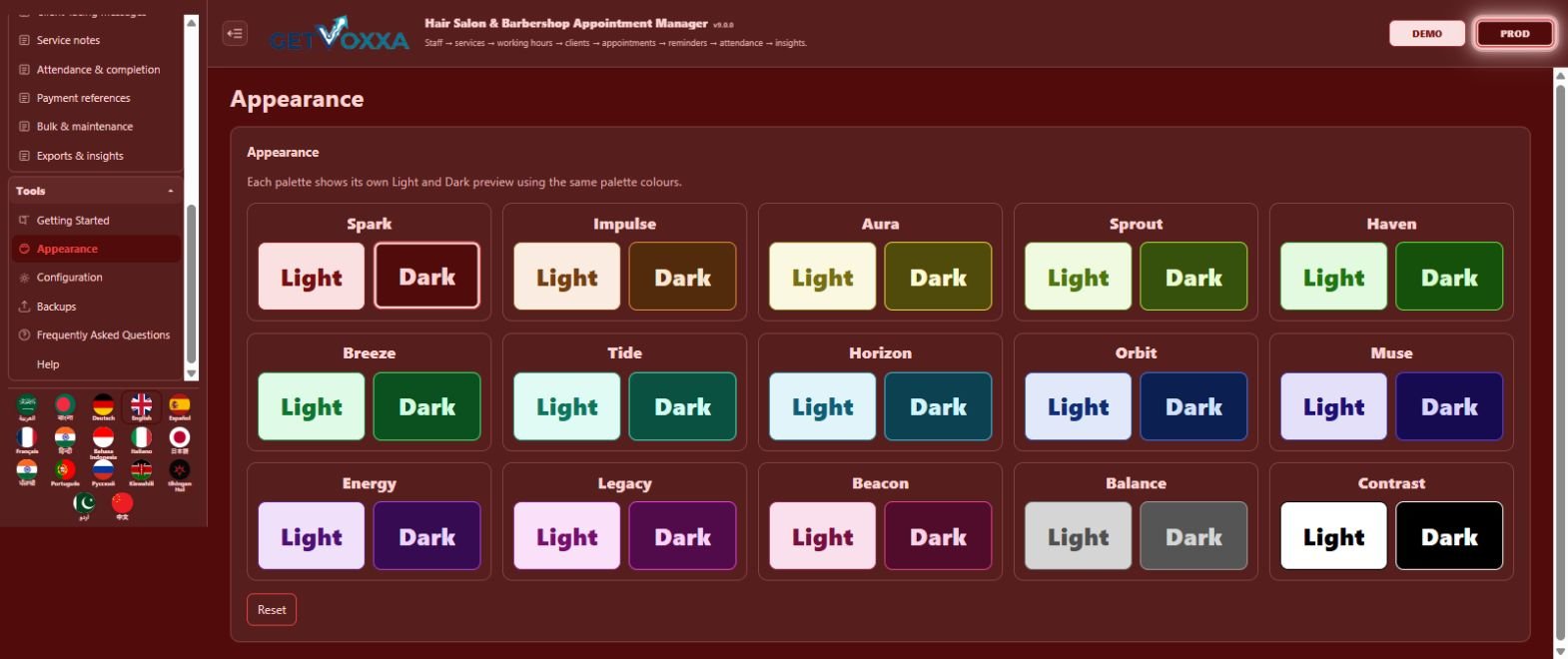Viewport: 1568px width, 659px height.
Task: Choose Aura Dark palette
Action: click(939, 277)
